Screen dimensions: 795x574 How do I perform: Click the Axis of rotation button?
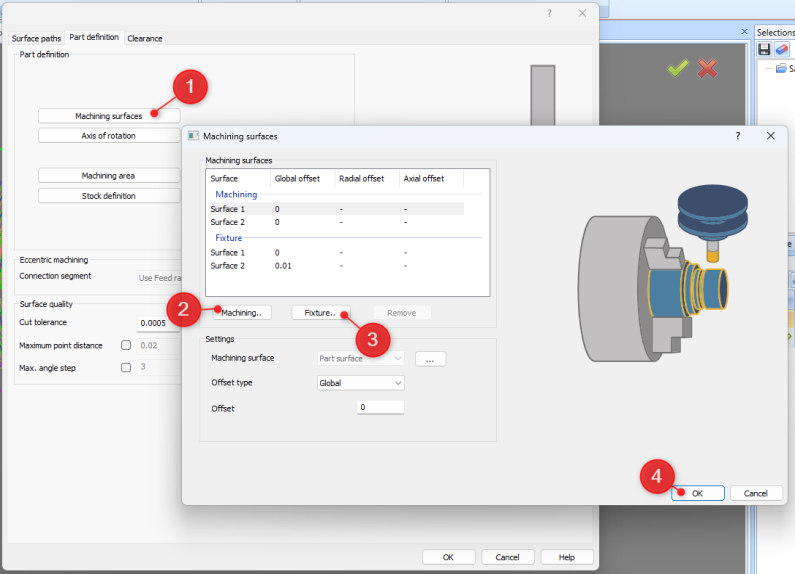pyautogui.click(x=109, y=135)
